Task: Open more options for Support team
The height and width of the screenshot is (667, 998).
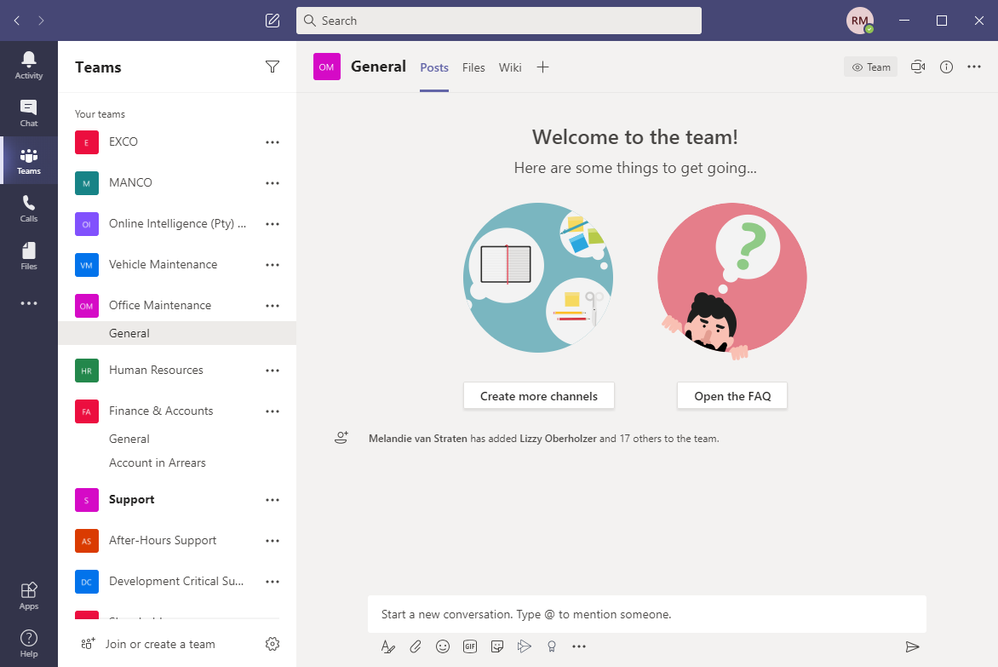Action: pos(272,500)
